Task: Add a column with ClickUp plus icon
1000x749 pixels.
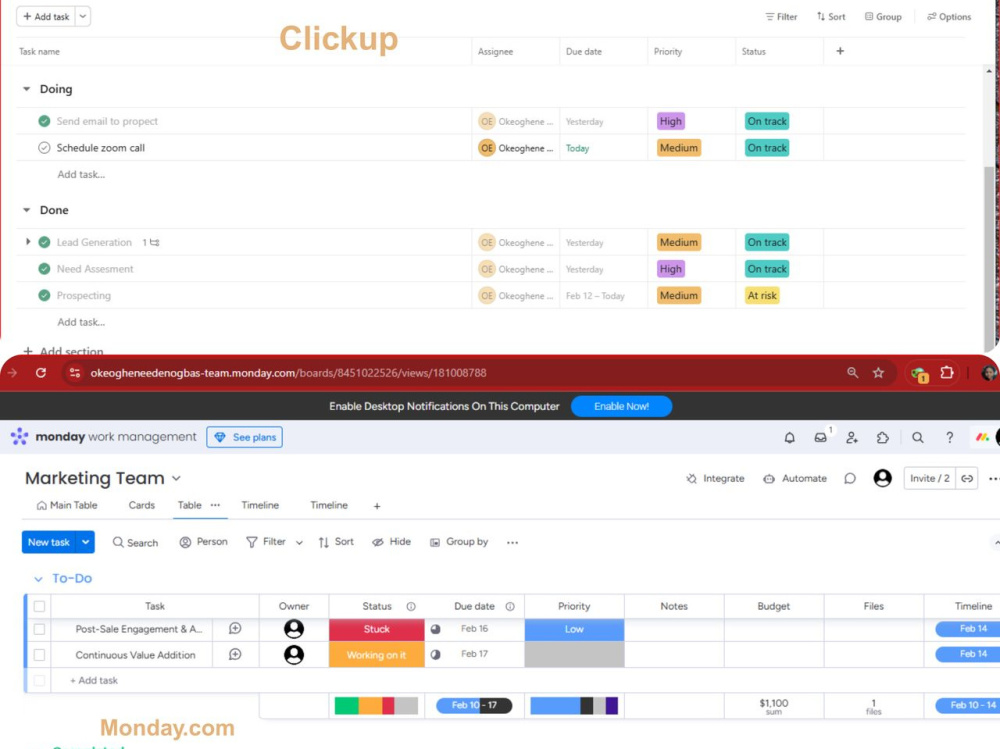Action: point(840,51)
